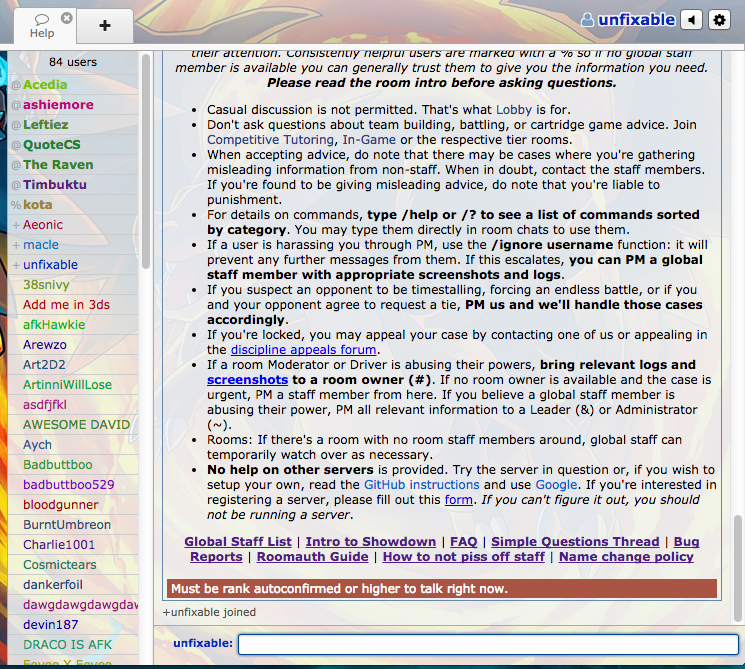
Task: Open the Intro to Showdown link
Action: (x=371, y=542)
